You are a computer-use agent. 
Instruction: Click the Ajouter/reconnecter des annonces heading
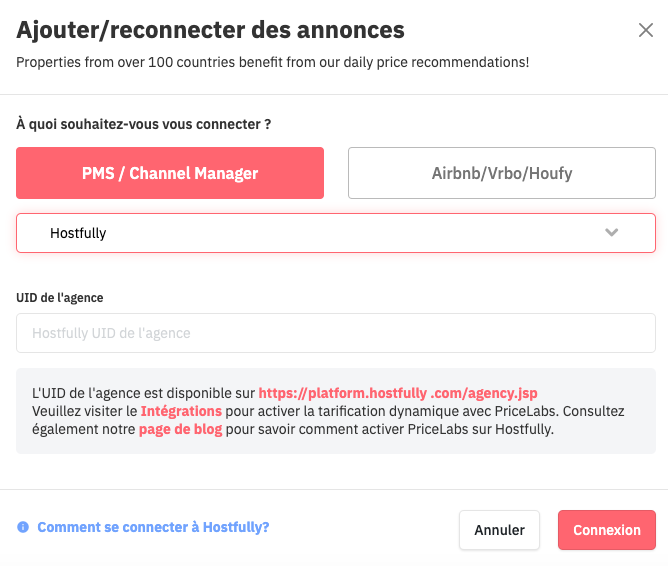click(210, 30)
